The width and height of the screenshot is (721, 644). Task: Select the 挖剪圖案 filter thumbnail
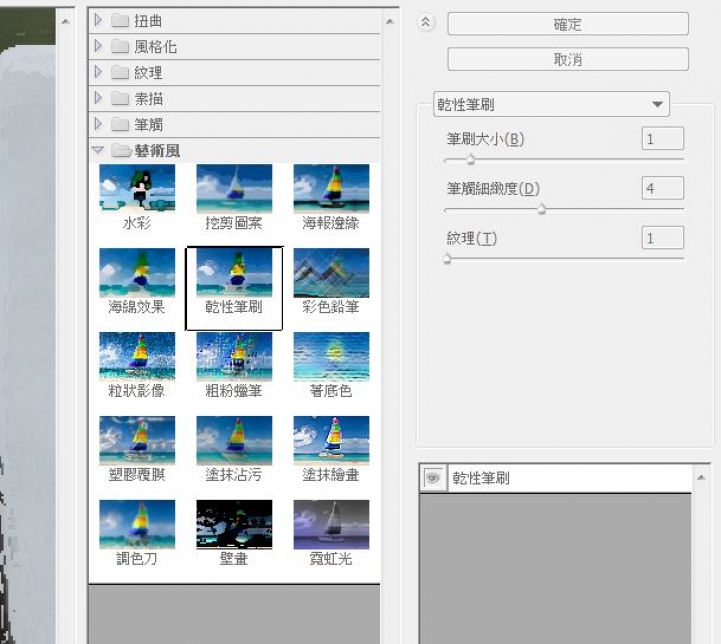tap(234, 189)
